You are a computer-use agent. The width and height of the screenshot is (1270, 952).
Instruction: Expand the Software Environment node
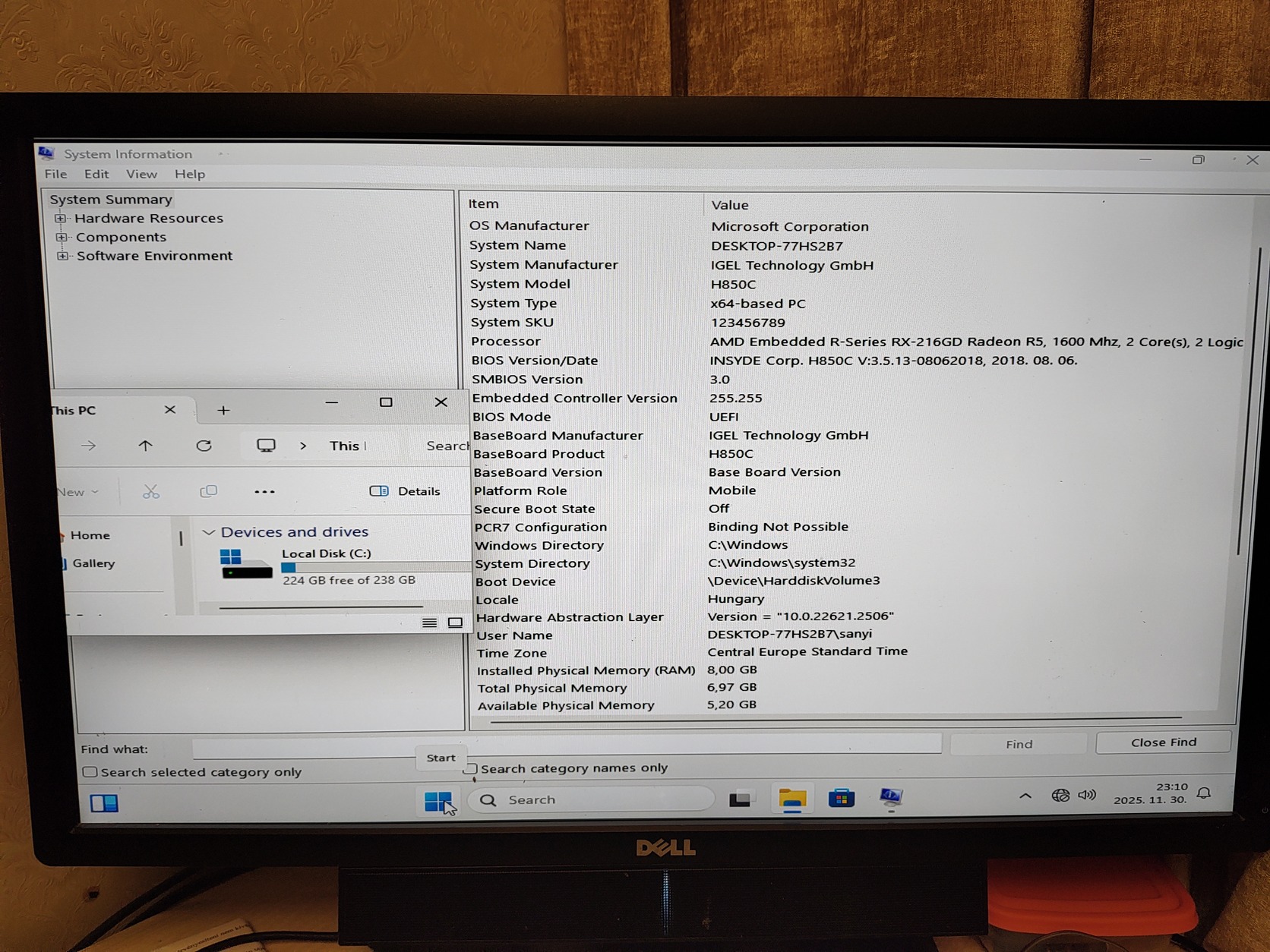[62, 256]
